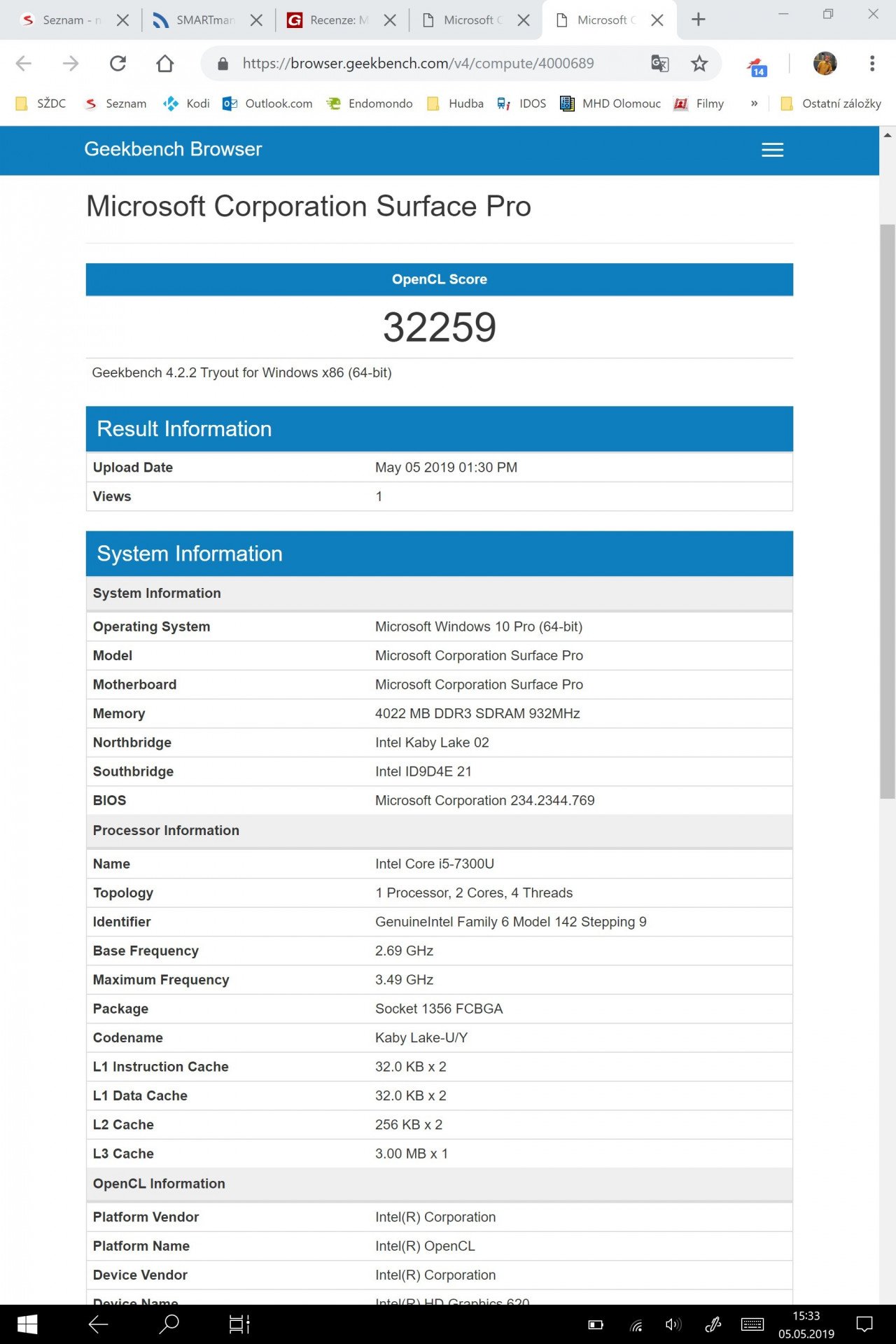
Task: Open the Windows Start menu
Action: tap(27, 1324)
